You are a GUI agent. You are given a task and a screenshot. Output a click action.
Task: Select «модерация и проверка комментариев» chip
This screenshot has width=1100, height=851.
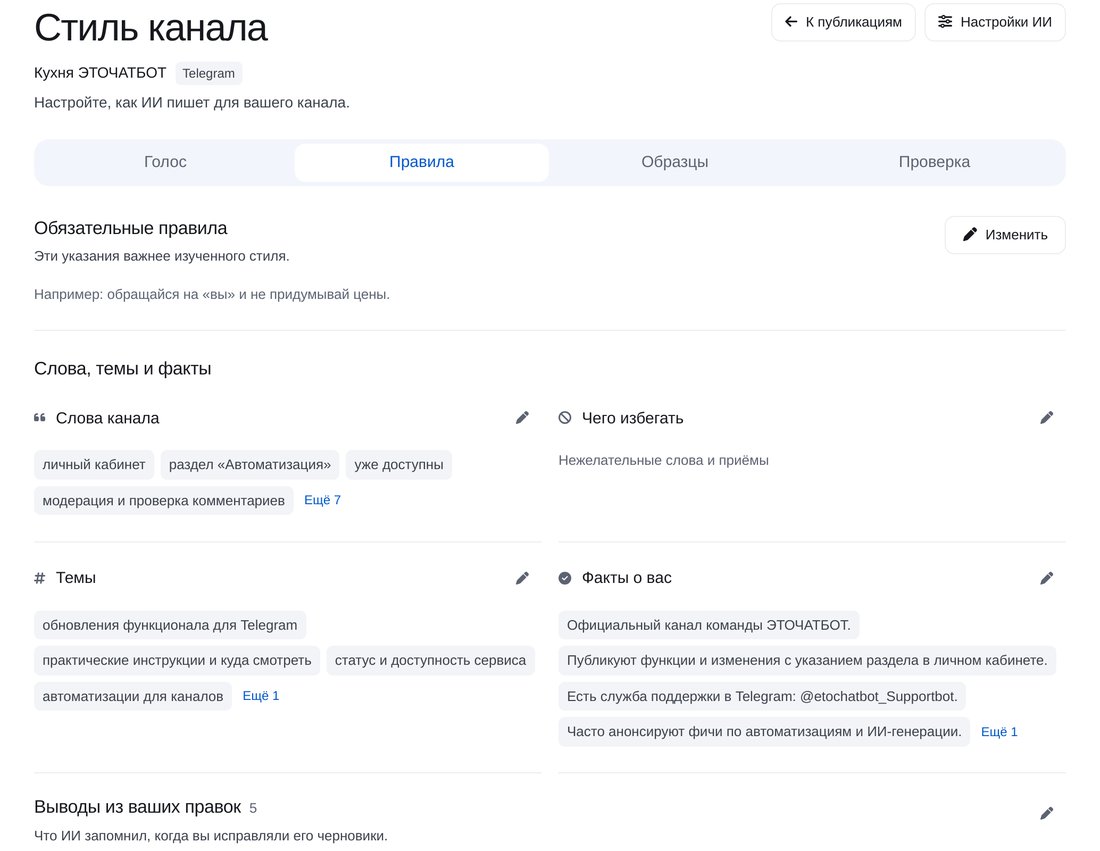pyautogui.click(x=163, y=500)
